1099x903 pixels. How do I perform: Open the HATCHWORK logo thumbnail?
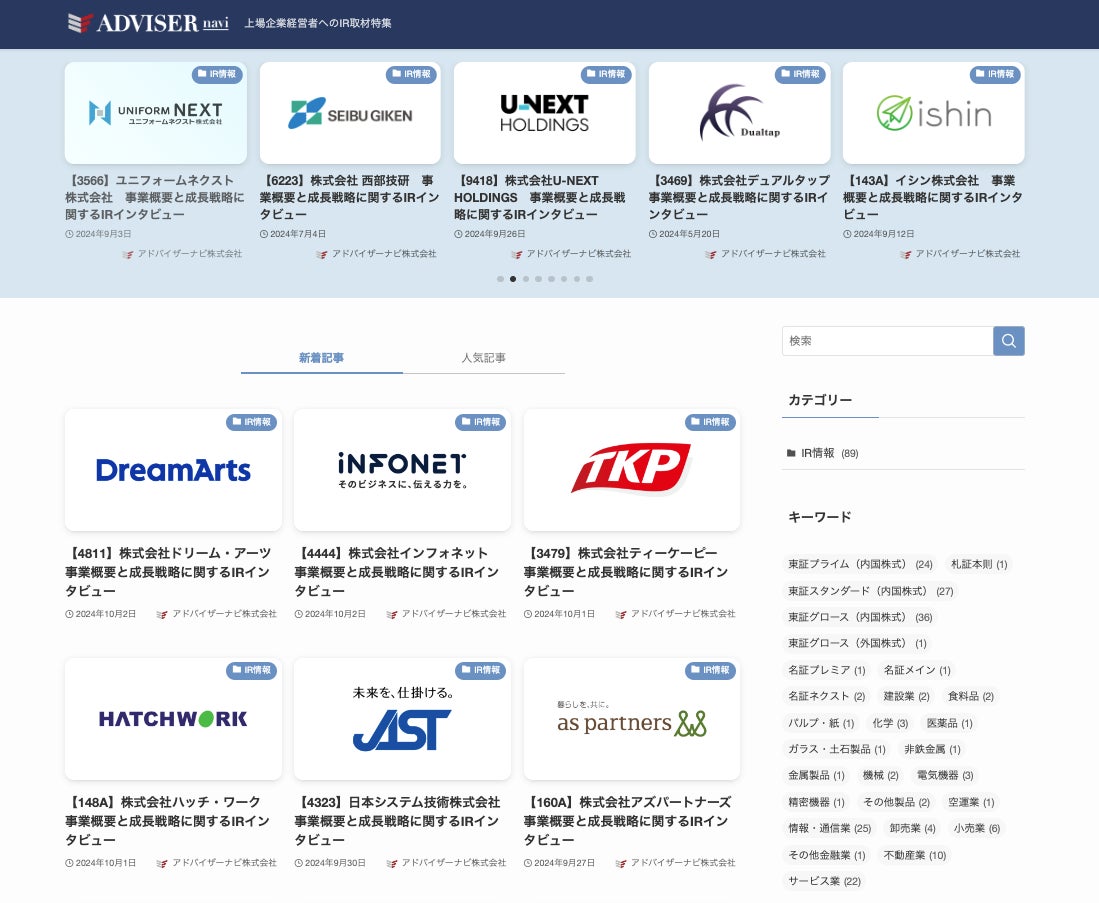(x=173, y=719)
